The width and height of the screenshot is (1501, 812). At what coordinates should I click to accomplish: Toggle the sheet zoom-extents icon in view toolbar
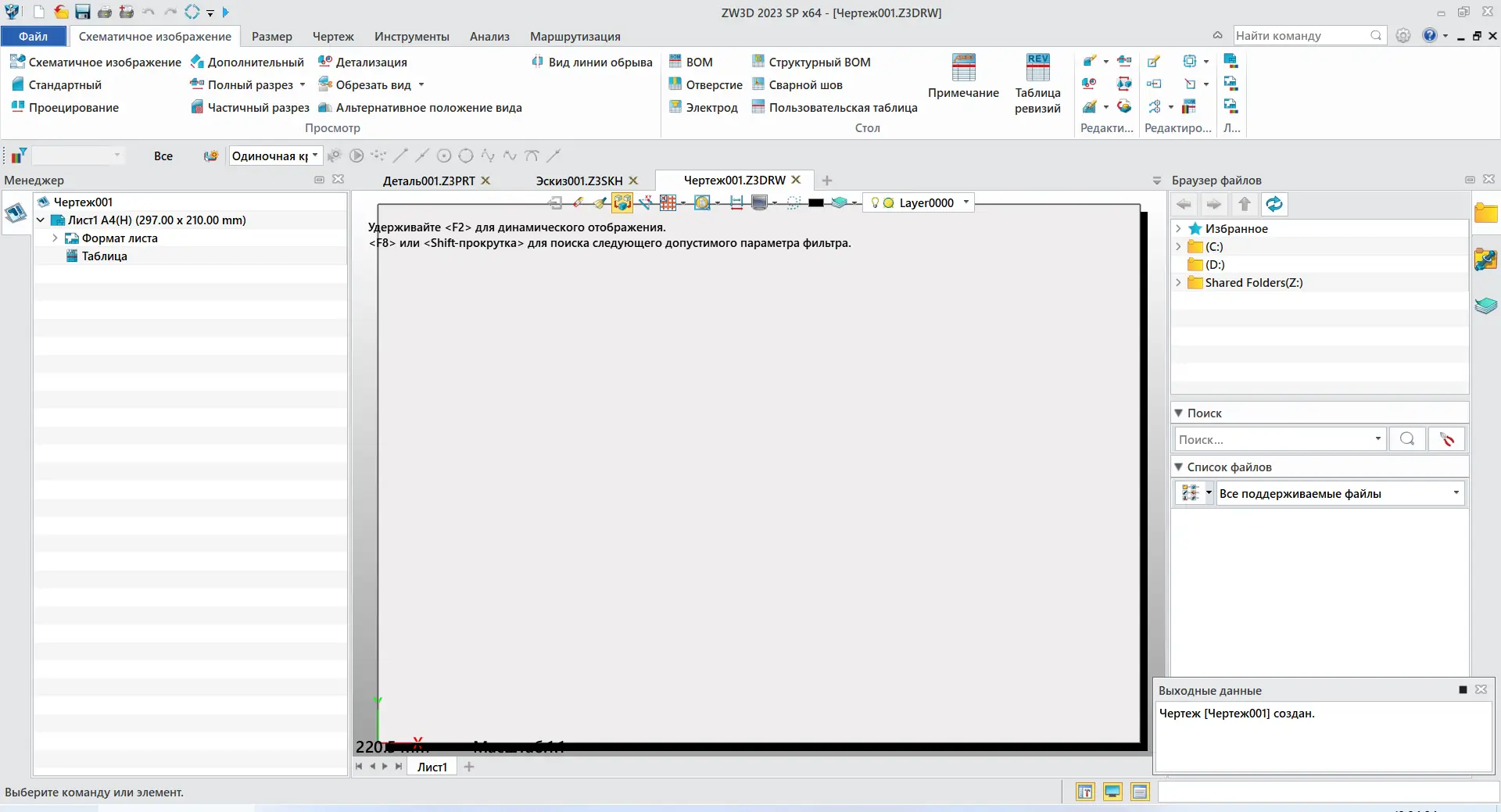[x=702, y=202]
